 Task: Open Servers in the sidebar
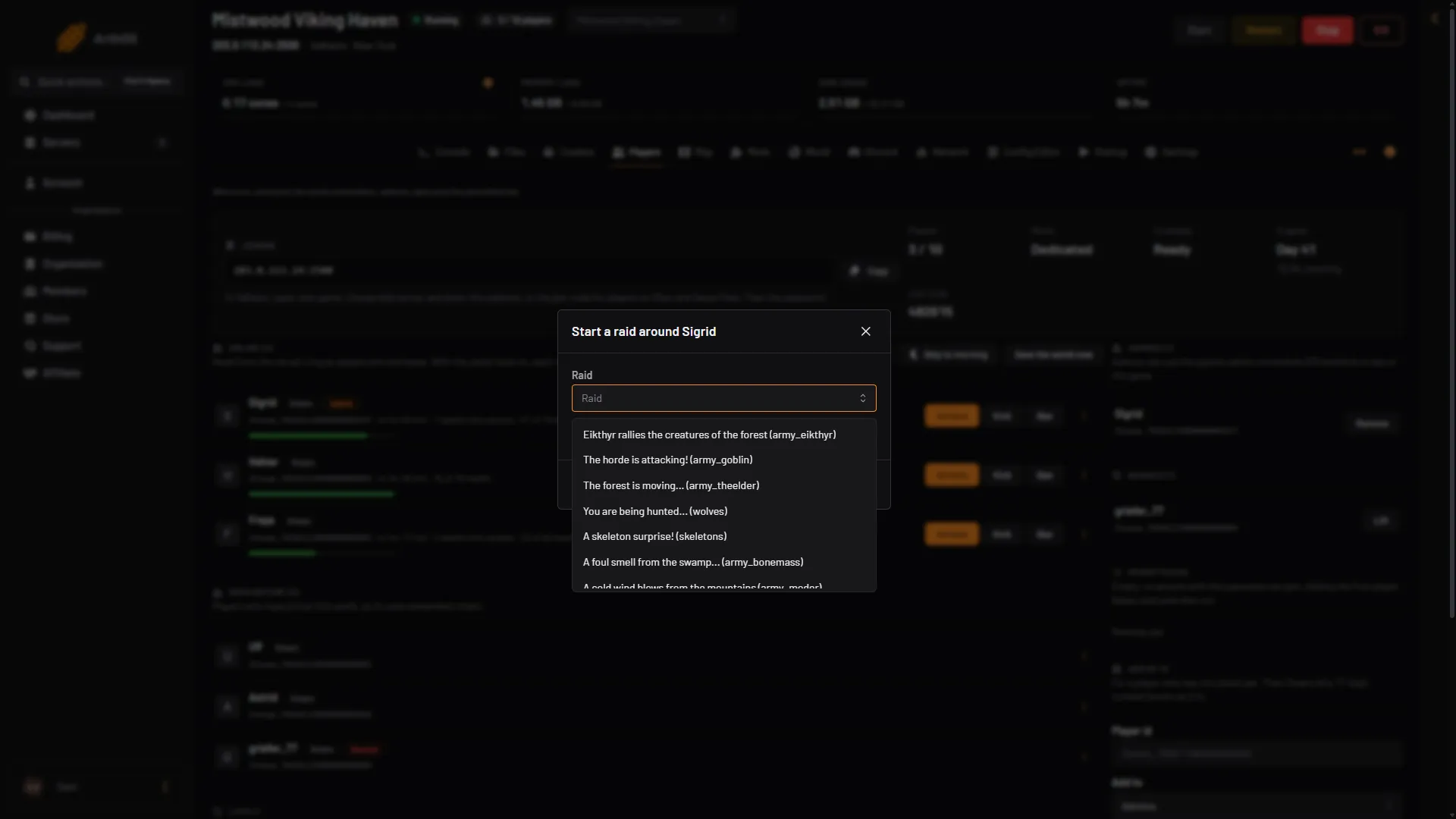point(97,143)
